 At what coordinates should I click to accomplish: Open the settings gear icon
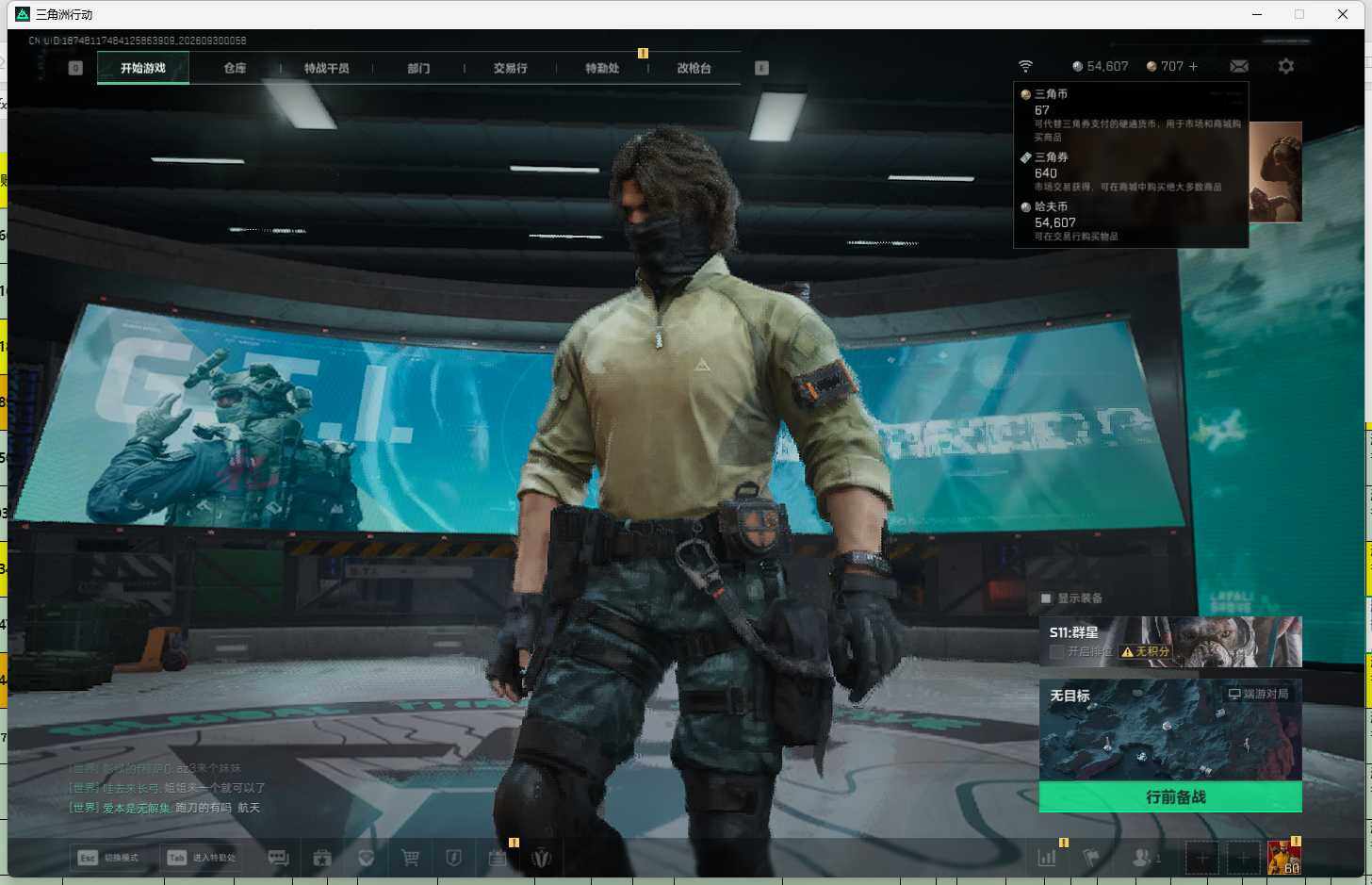click(x=1286, y=66)
